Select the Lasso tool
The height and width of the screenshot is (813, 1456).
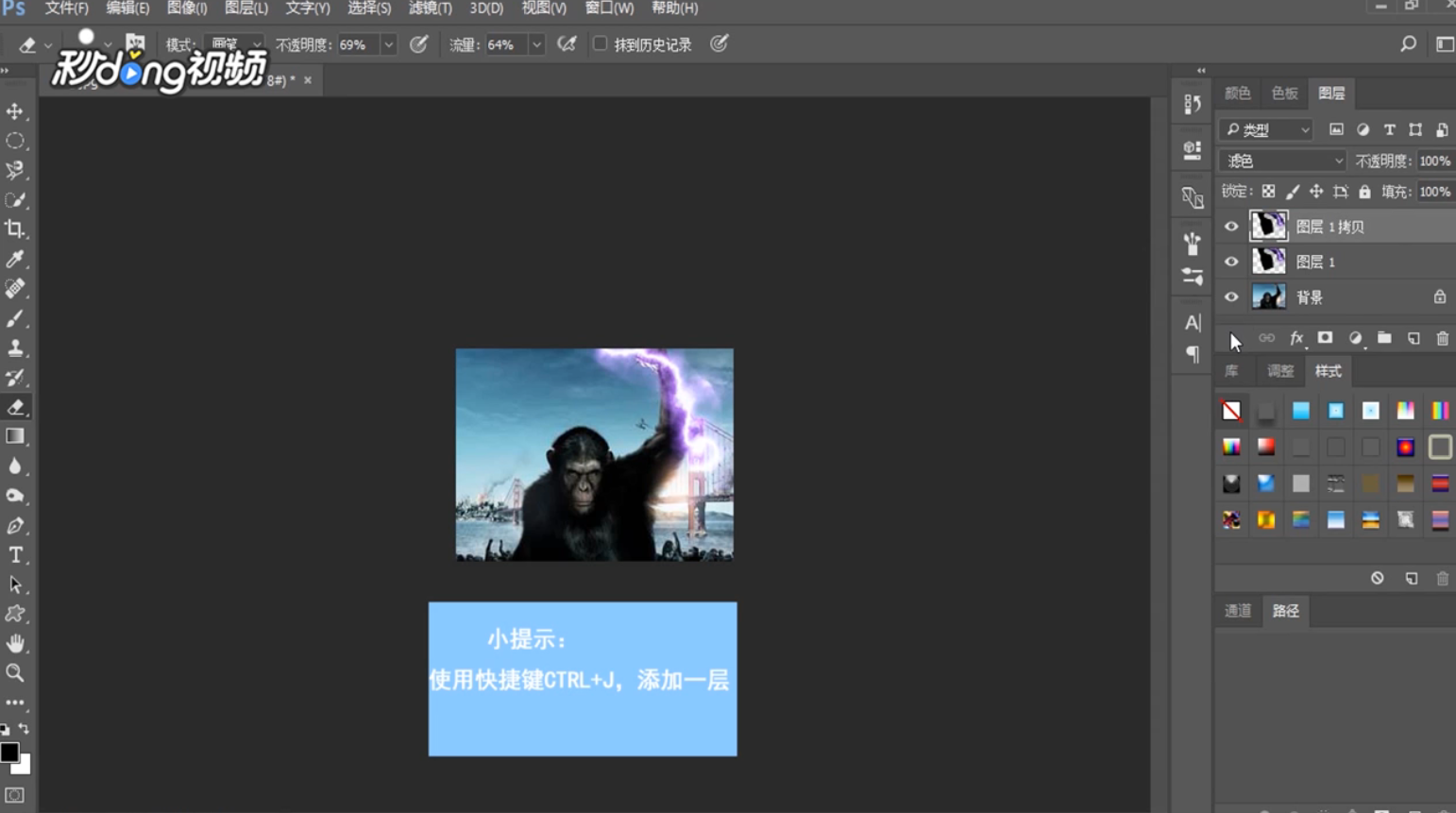click(x=15, y=170)
